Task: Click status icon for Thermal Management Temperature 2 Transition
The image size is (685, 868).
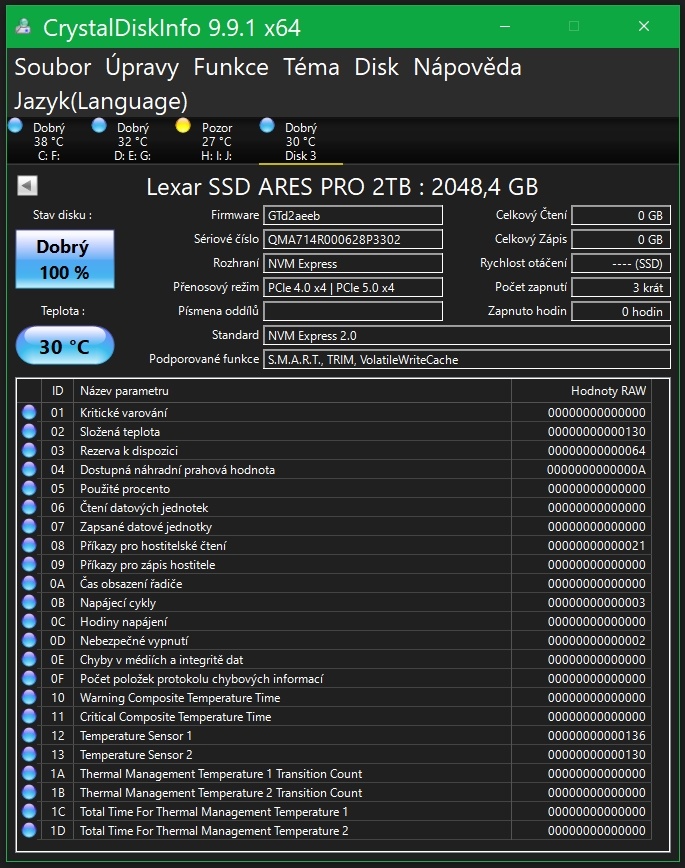Action: (29, 792)
